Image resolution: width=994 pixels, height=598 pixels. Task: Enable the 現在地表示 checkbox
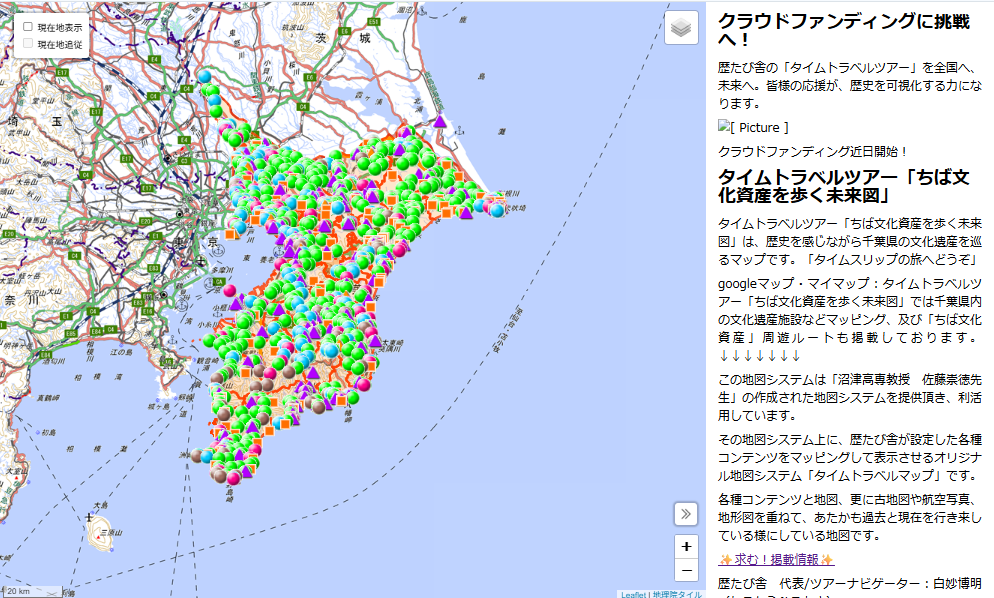[x=28, y=27]
